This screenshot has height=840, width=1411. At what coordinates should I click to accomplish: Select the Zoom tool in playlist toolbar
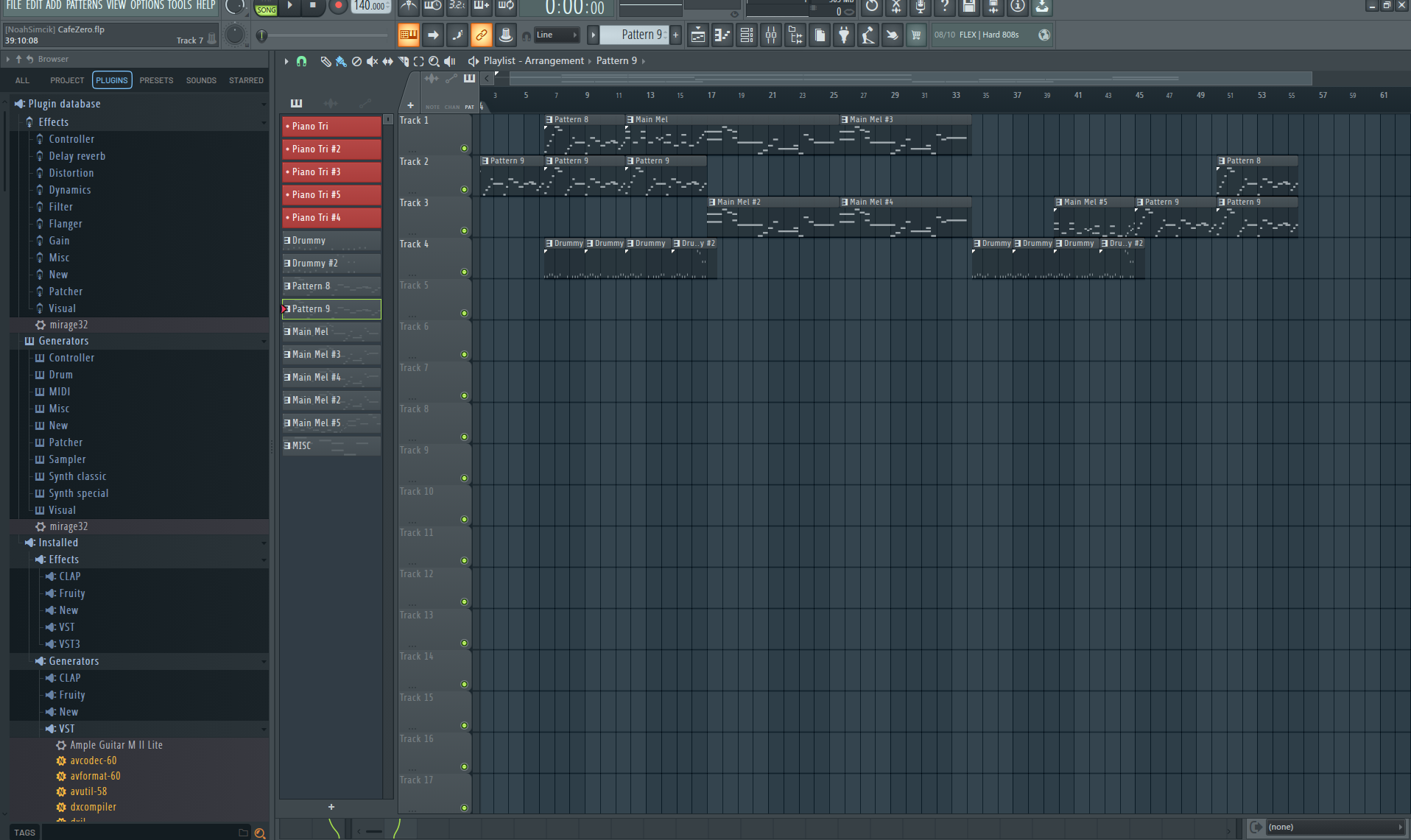434,61
